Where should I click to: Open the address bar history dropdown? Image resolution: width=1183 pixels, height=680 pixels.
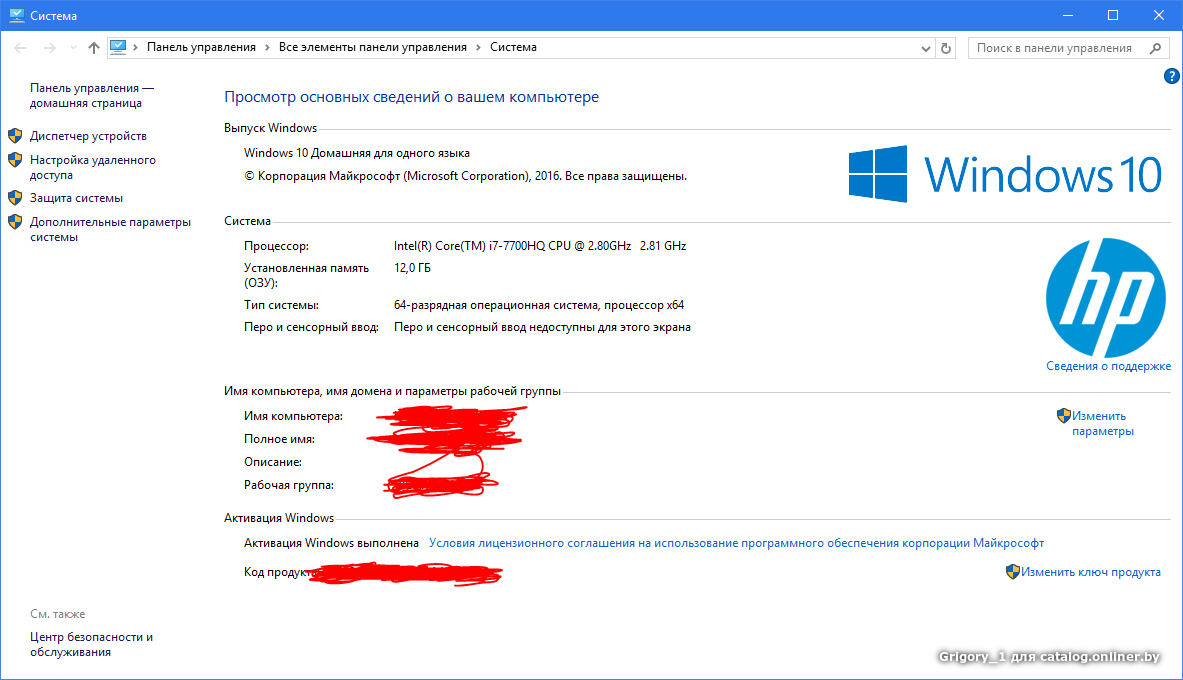[926, 48]
